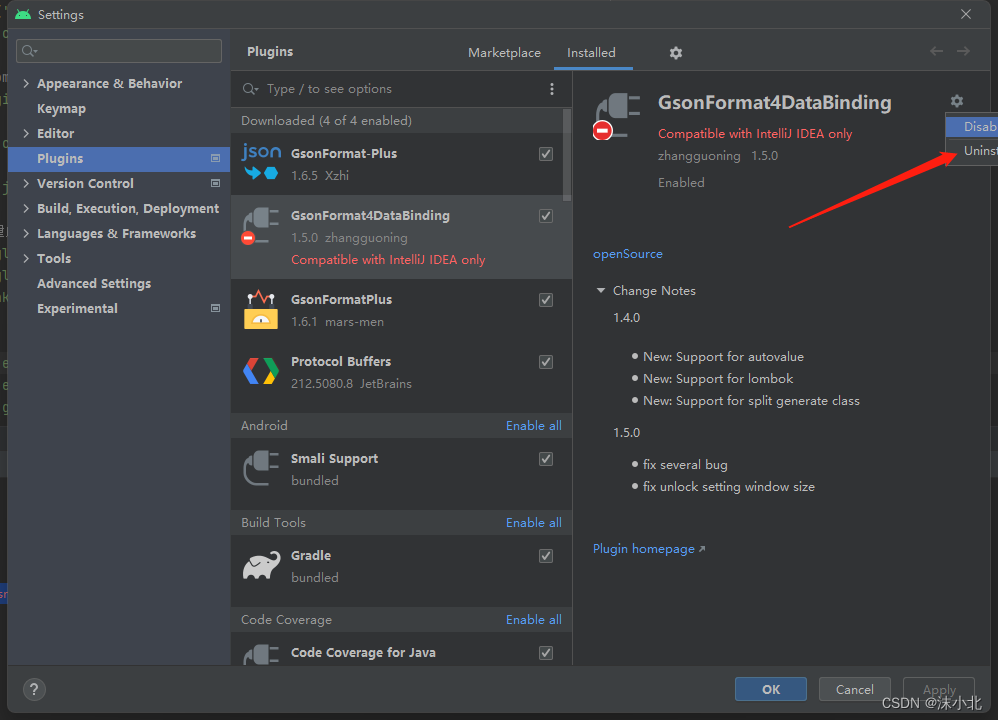The width and height of the screenshot is (998, 720).
Task: Collapse the Change Notes section
Action: pyautogui.click(x=600, y=290)
